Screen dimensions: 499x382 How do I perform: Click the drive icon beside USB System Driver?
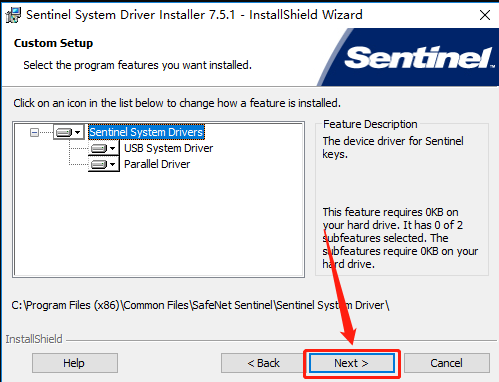(x=99, y=148)
